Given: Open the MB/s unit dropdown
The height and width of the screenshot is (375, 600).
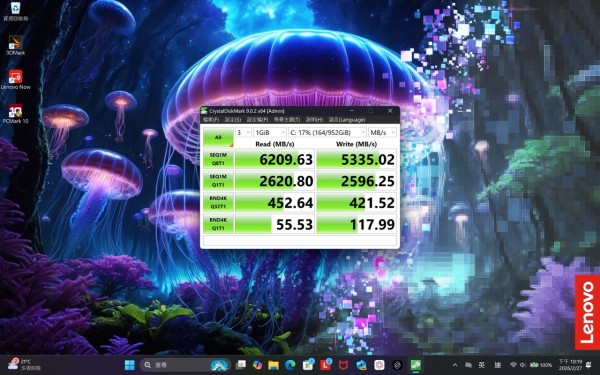Looking at the screenshot, I should click(x=382, y=132).
